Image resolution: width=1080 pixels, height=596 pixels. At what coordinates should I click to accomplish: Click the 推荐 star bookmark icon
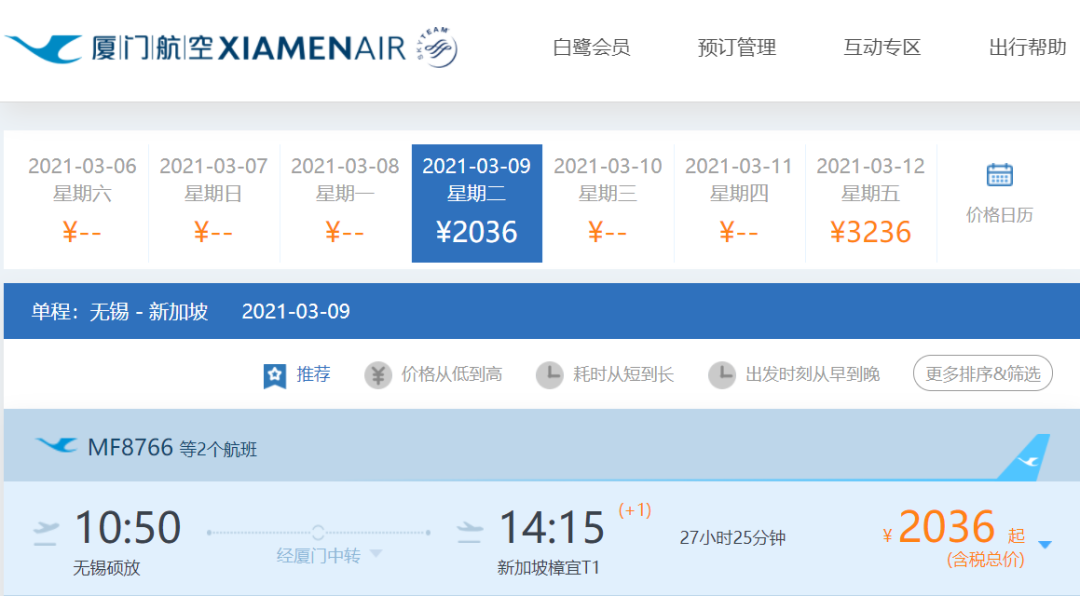pos(275,376)
